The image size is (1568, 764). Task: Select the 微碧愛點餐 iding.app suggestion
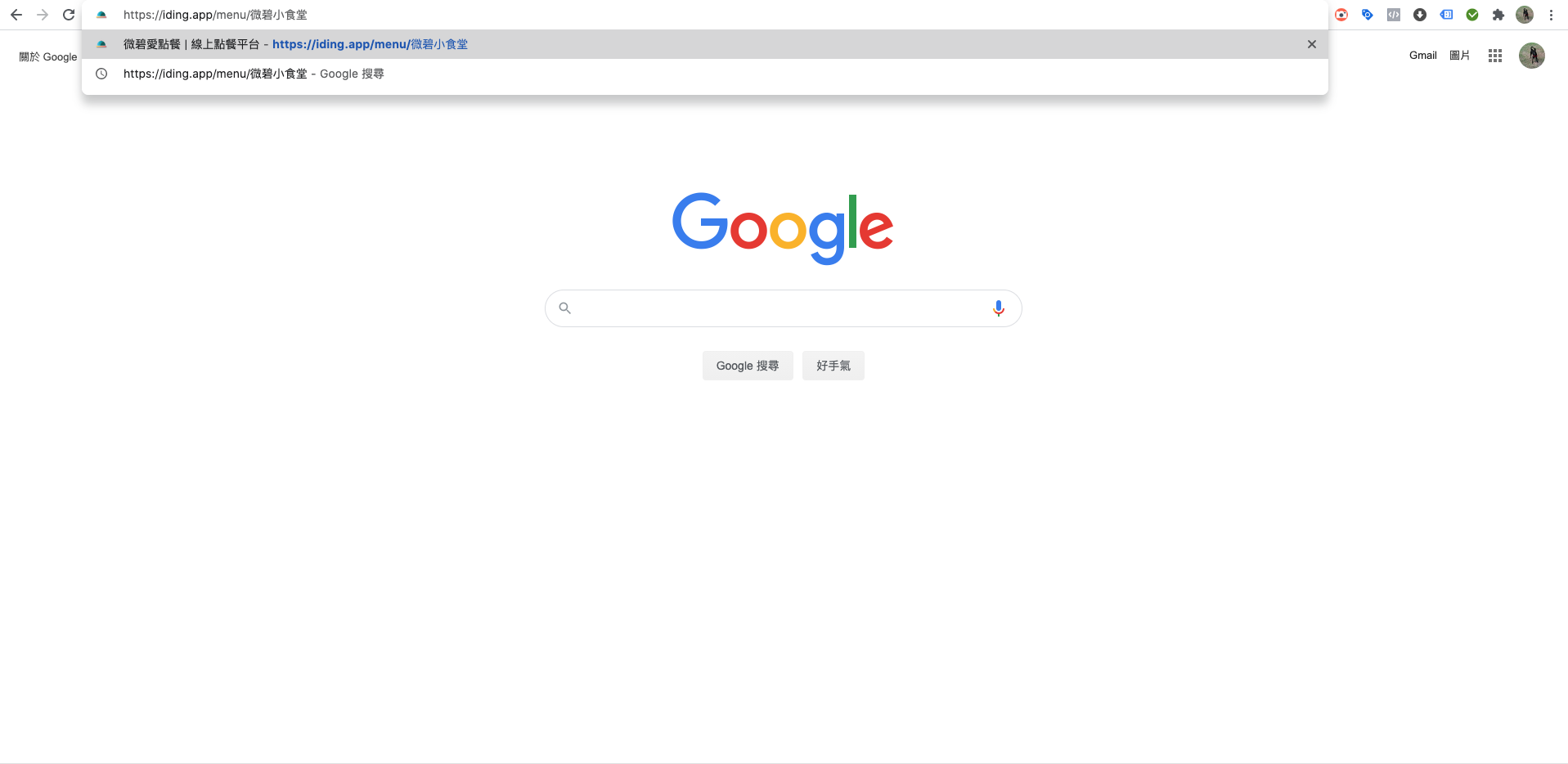(x=705, y=44)
